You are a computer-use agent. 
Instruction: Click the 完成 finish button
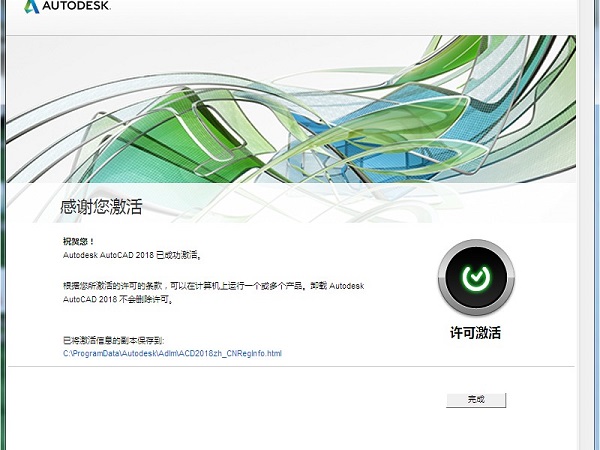[x=476, y=400]
